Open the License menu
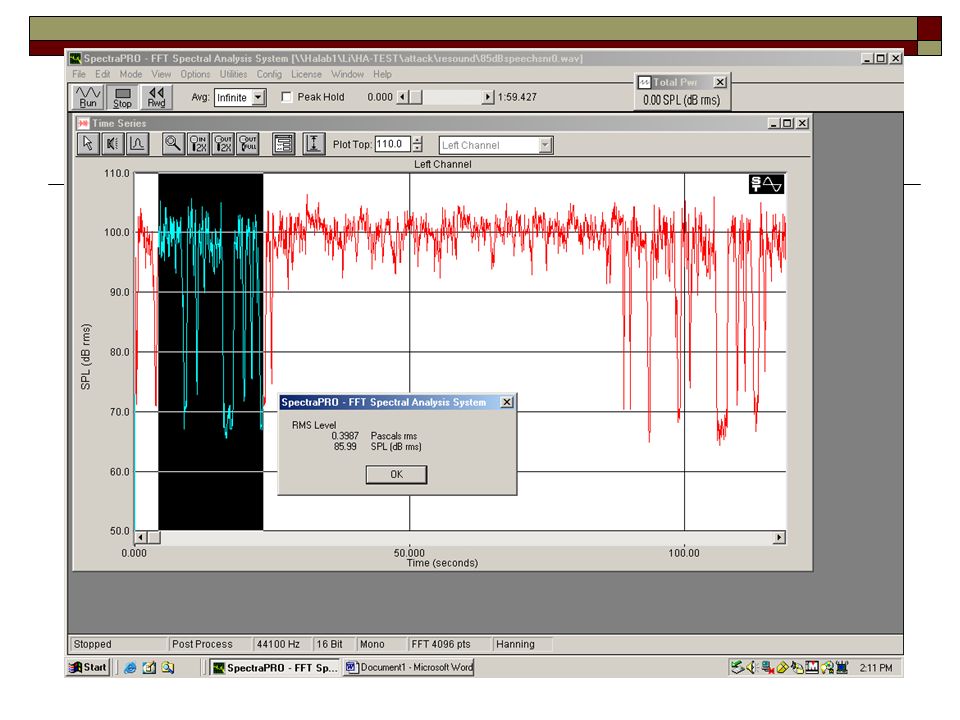960x720 pixels. [306, 74]
